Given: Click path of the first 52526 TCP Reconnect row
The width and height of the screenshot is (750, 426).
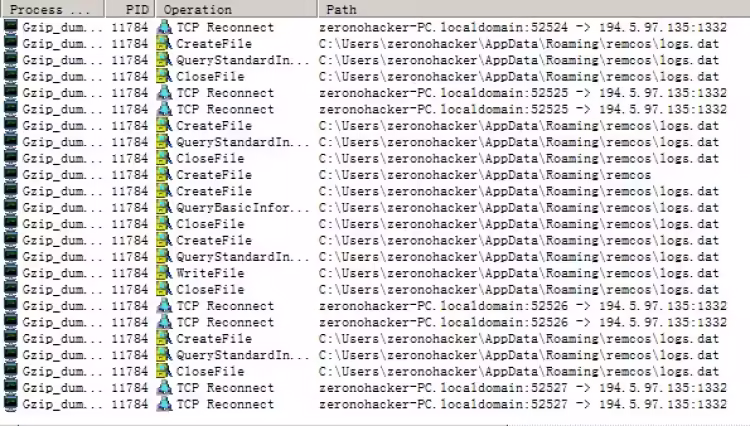Looking at the screenshot, I should [x=523, y=306].
